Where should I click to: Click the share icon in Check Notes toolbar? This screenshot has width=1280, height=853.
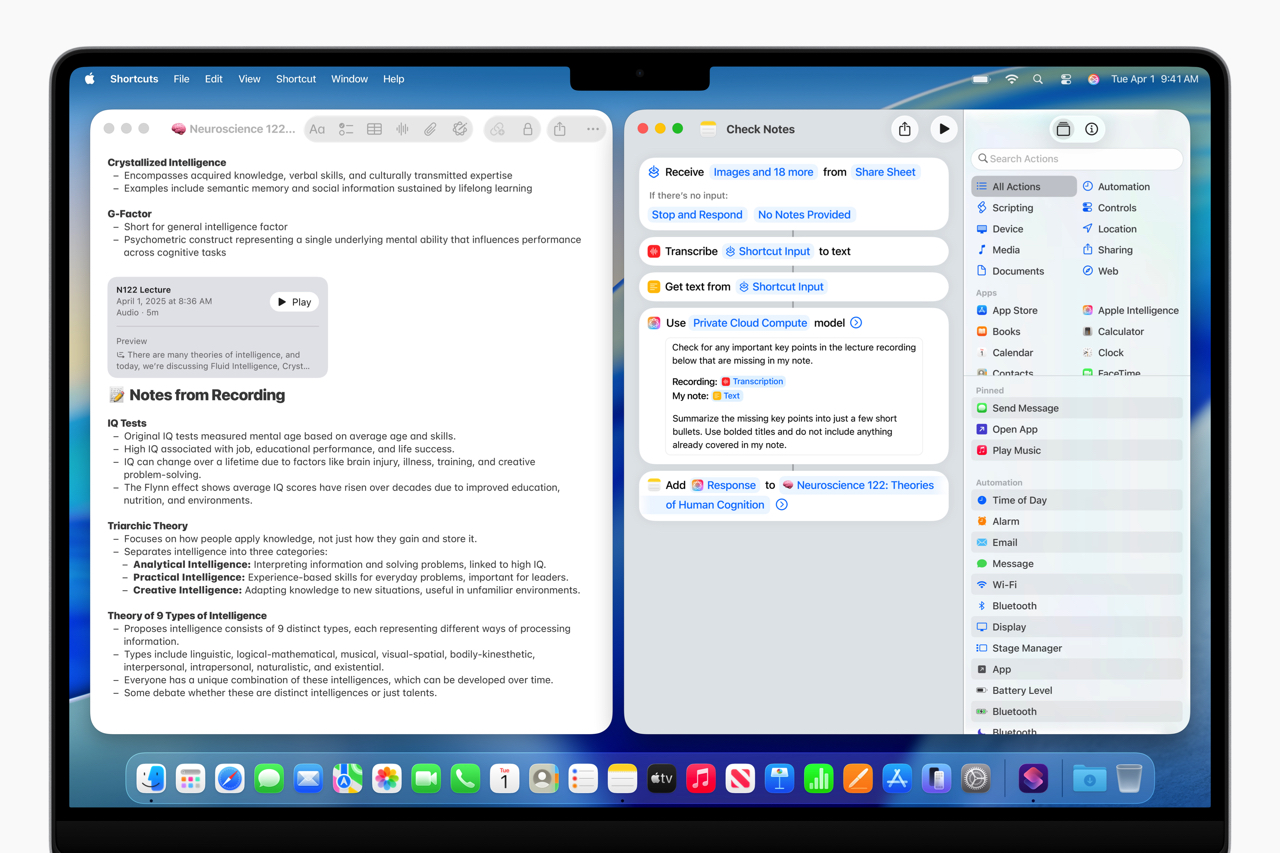click(x=905, y=129)
